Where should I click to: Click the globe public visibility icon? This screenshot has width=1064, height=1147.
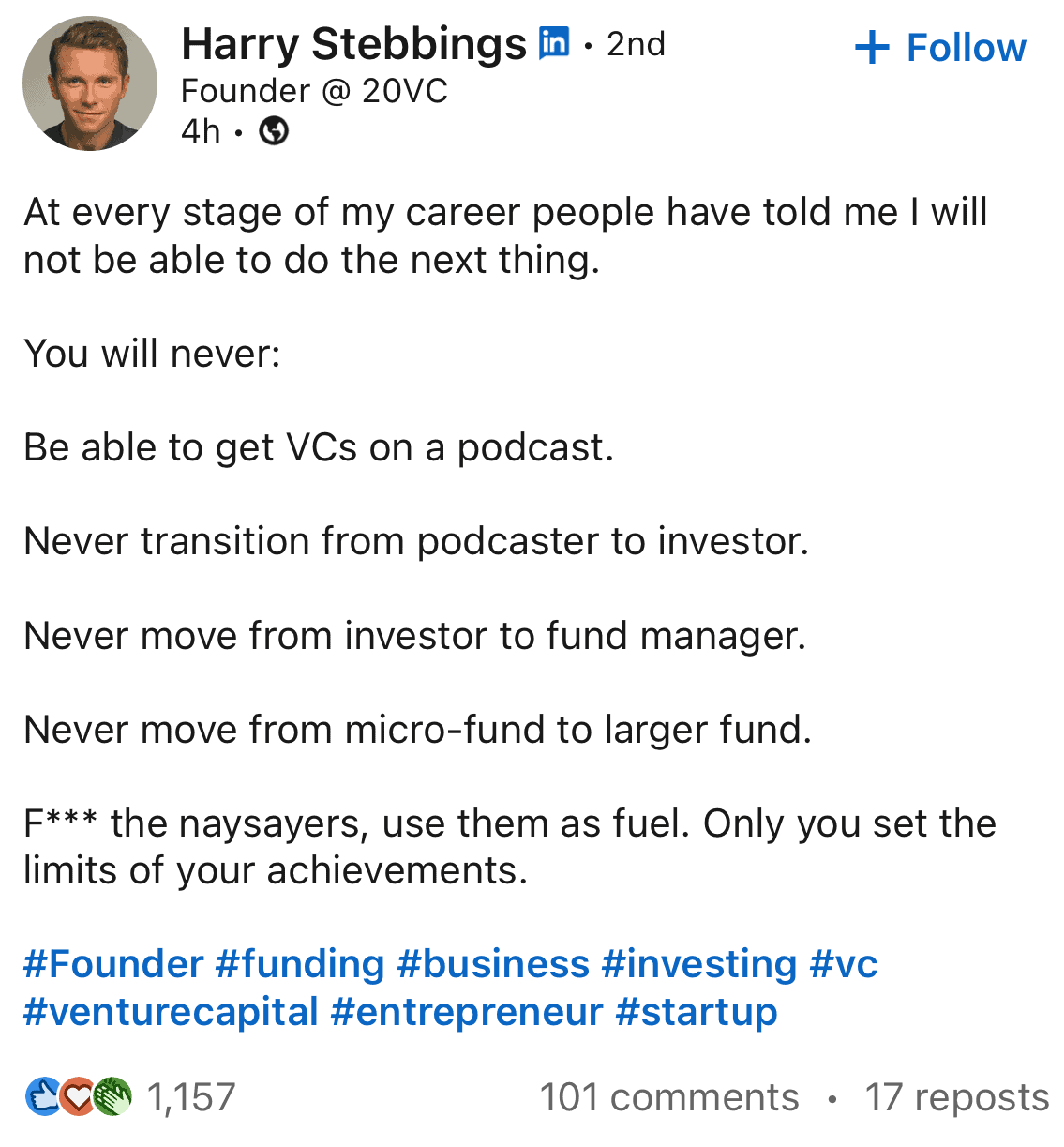click(274, 131)
